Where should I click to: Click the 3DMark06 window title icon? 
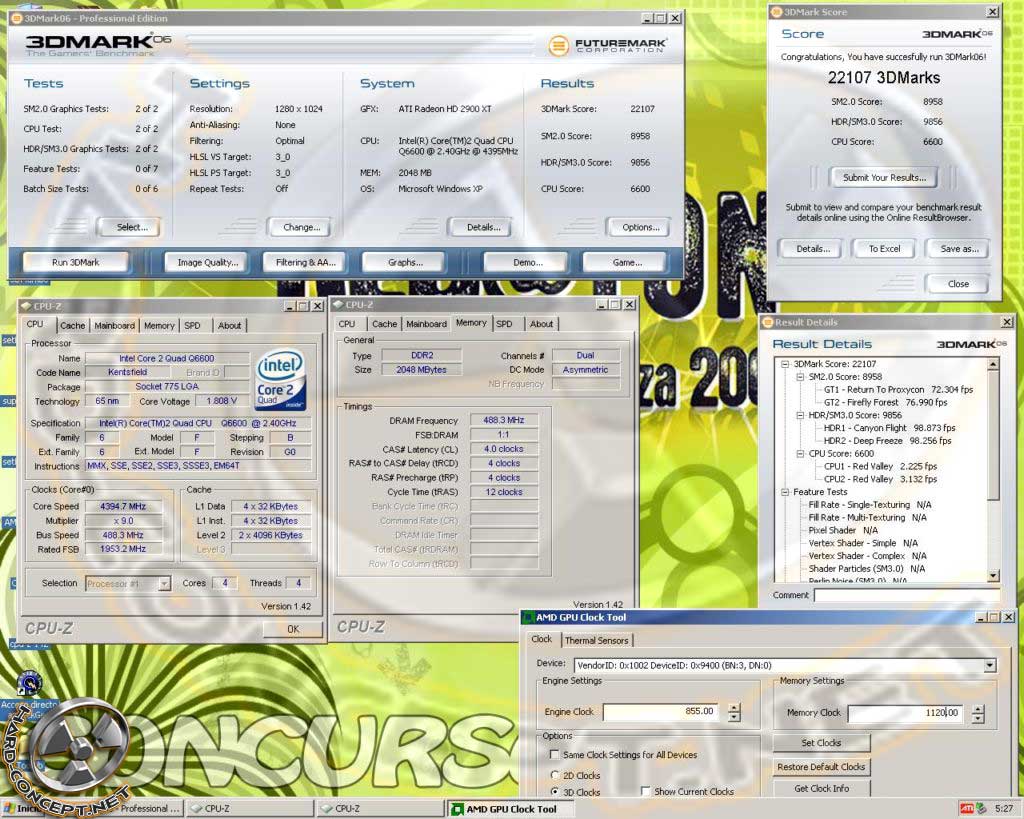17,18
